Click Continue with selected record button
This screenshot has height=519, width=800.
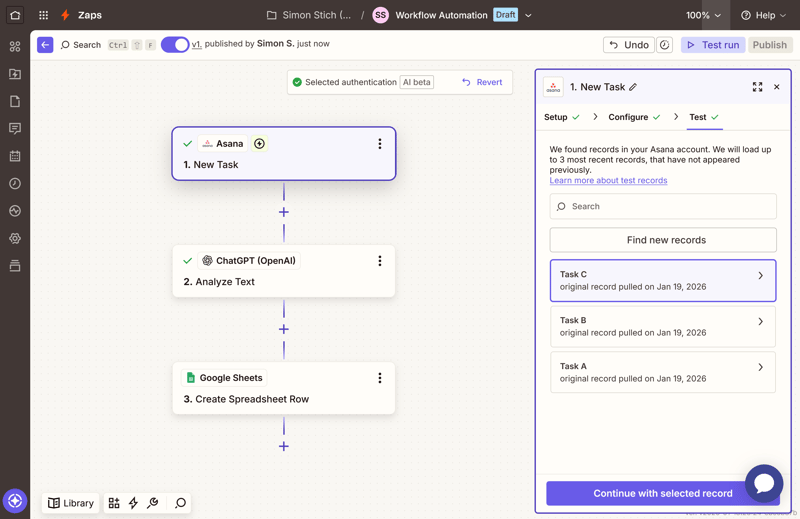(662, 493)
